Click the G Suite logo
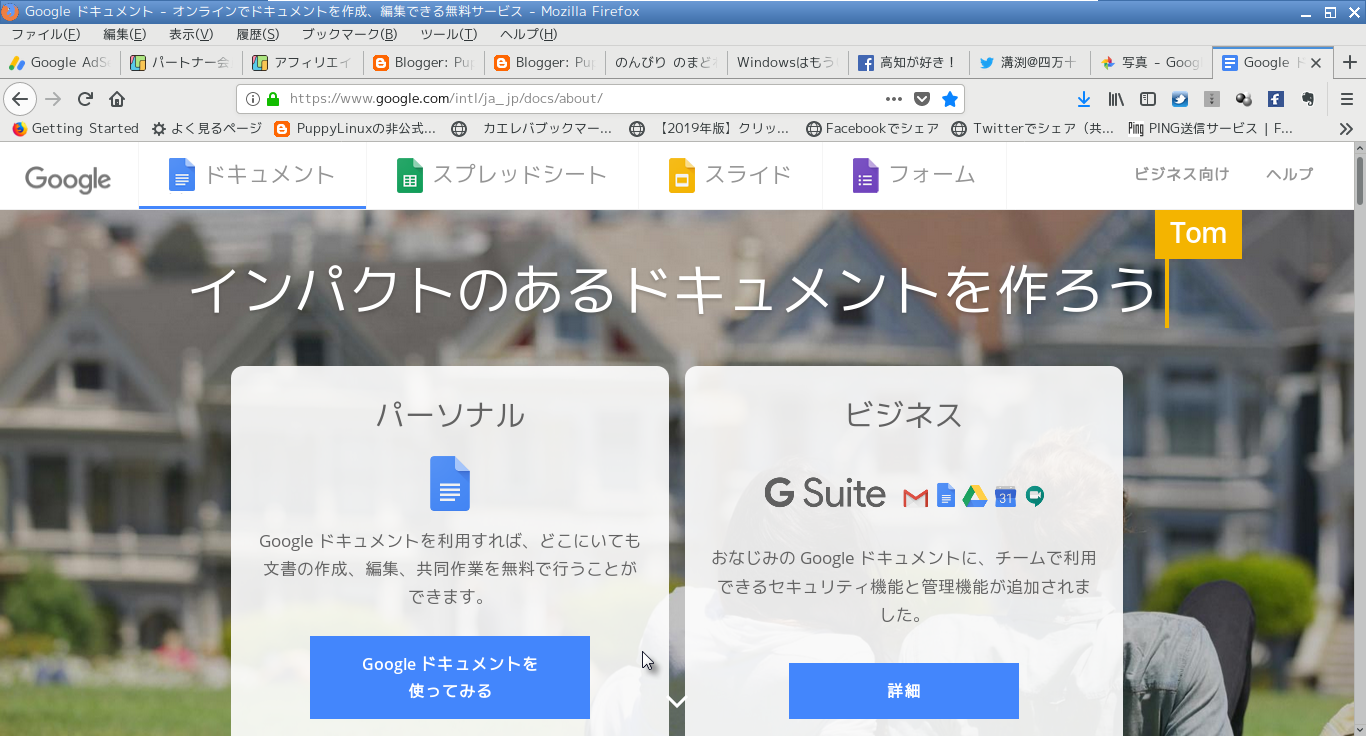 click(825, 493)
